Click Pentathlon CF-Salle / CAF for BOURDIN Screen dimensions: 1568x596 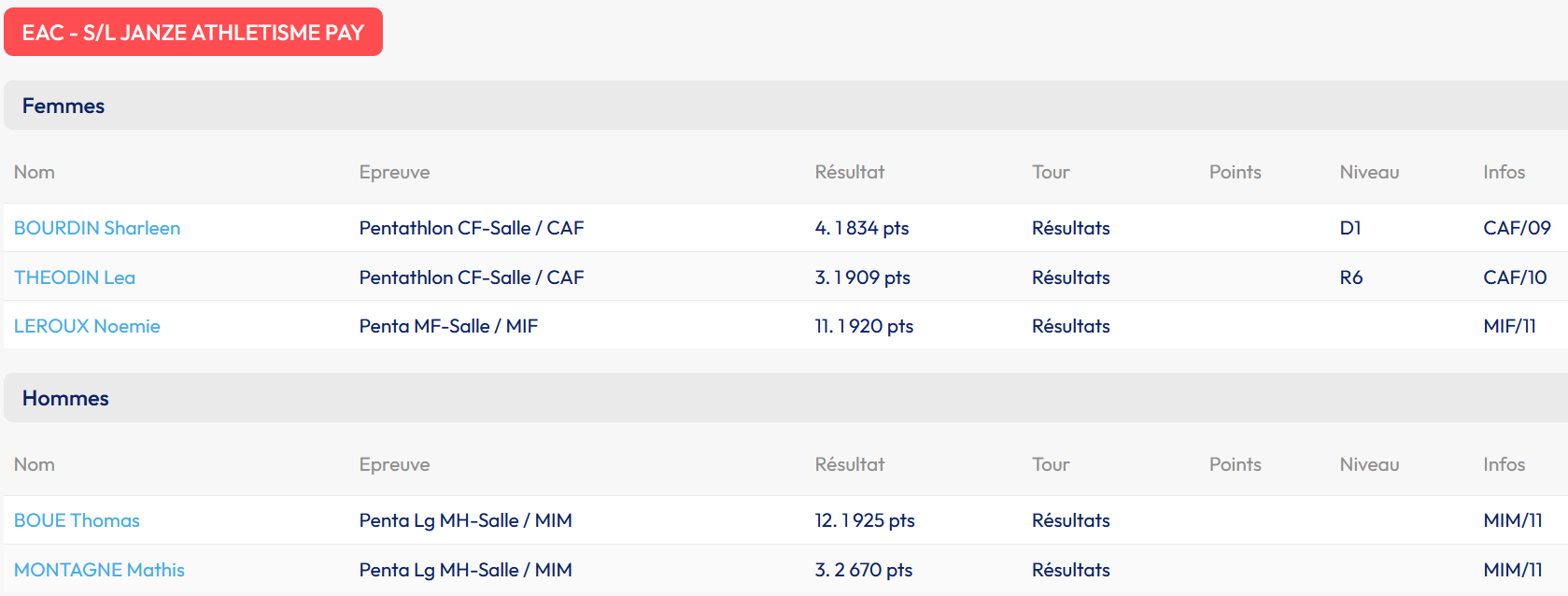[x=471, y=228]
